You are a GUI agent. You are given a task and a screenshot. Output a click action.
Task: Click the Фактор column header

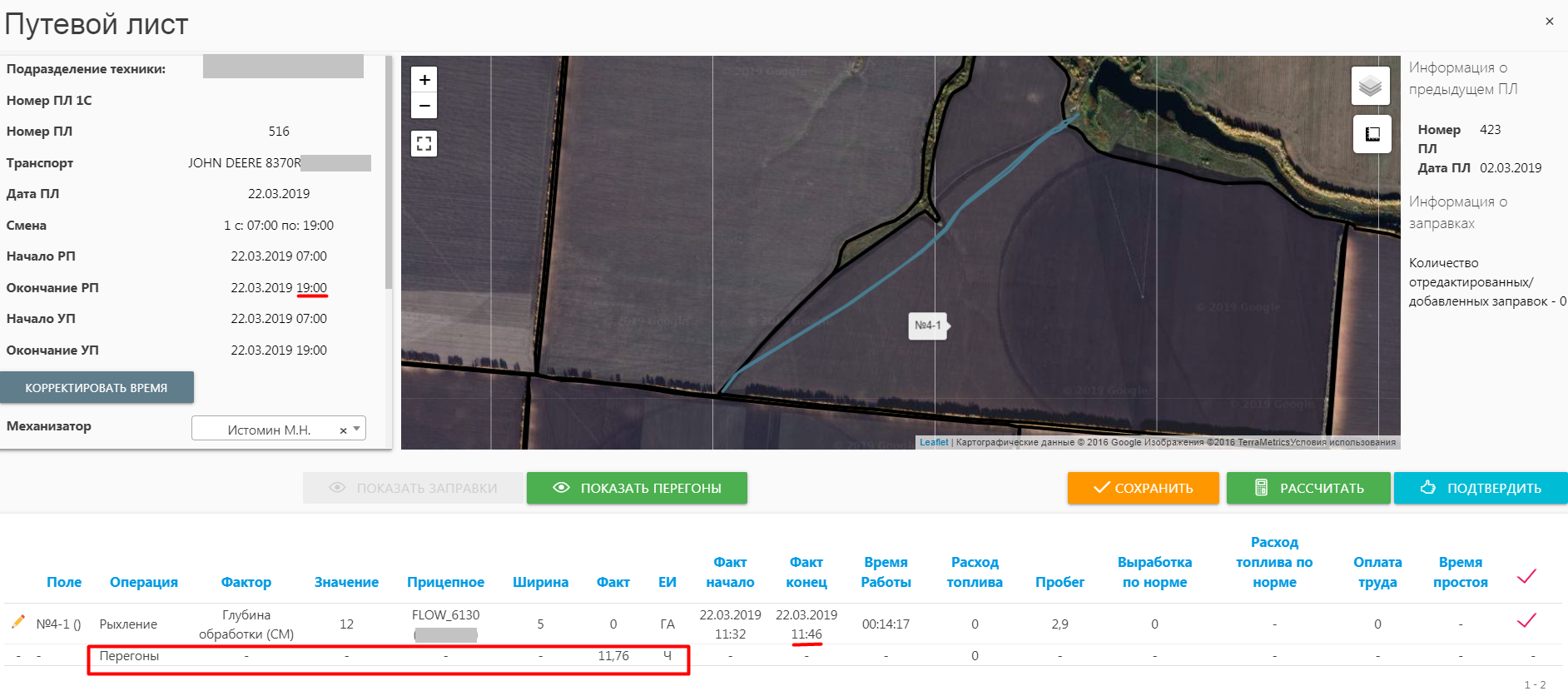click(x=246, y=582)
